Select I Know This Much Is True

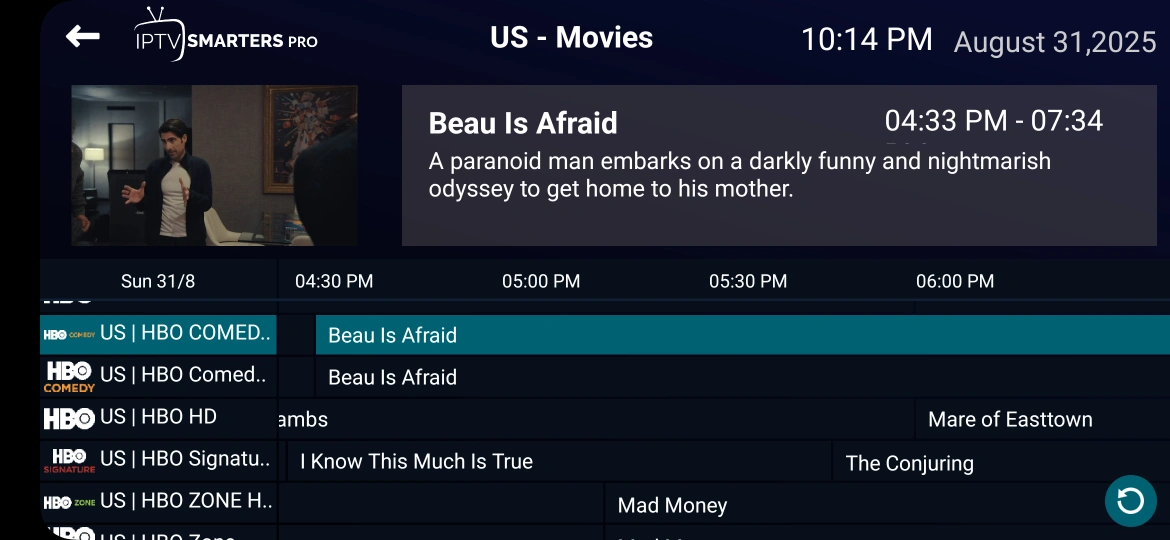point(559,461)
